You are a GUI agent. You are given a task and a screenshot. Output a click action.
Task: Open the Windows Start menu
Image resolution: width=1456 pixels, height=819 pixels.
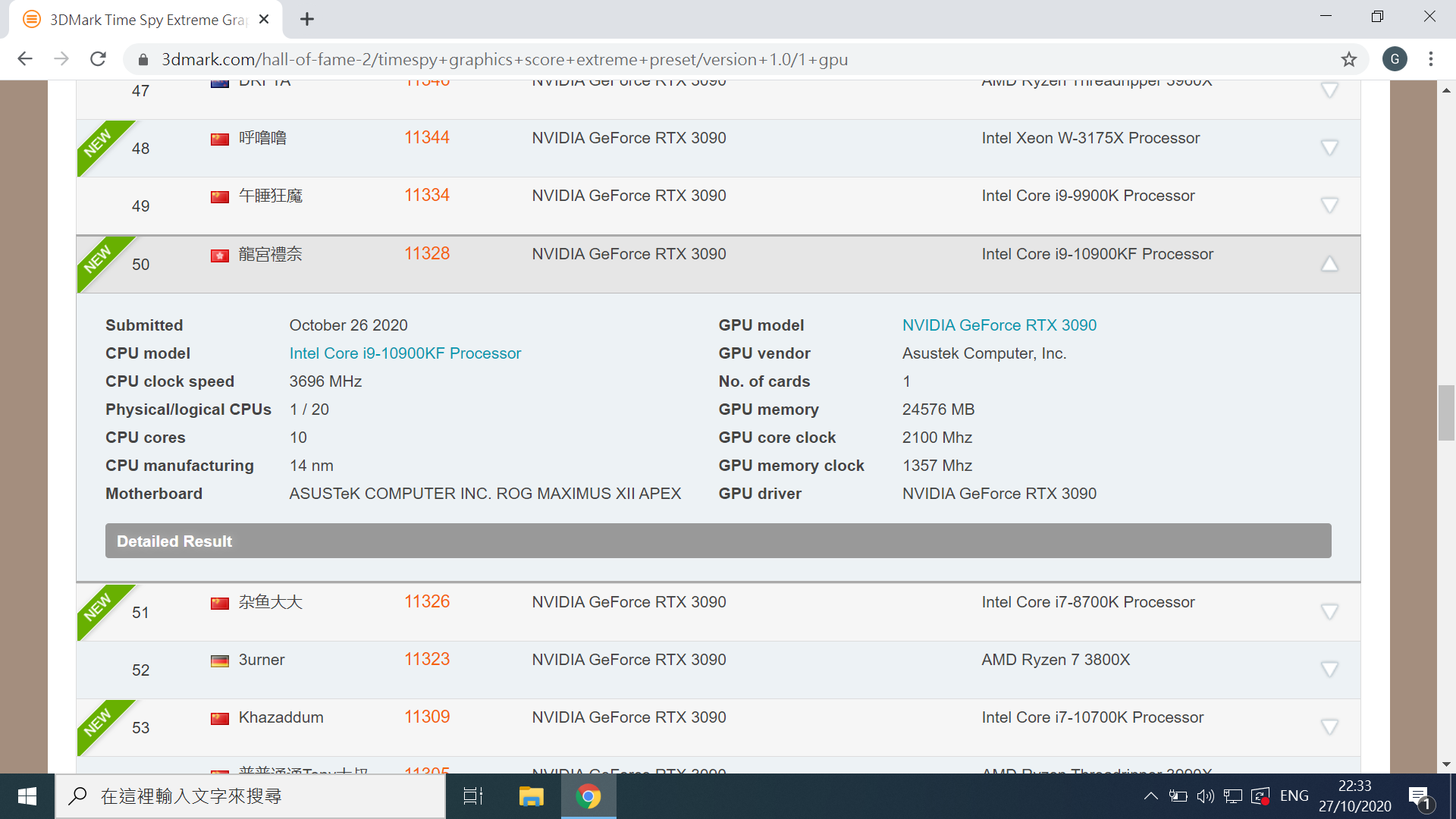pos(27,796)
